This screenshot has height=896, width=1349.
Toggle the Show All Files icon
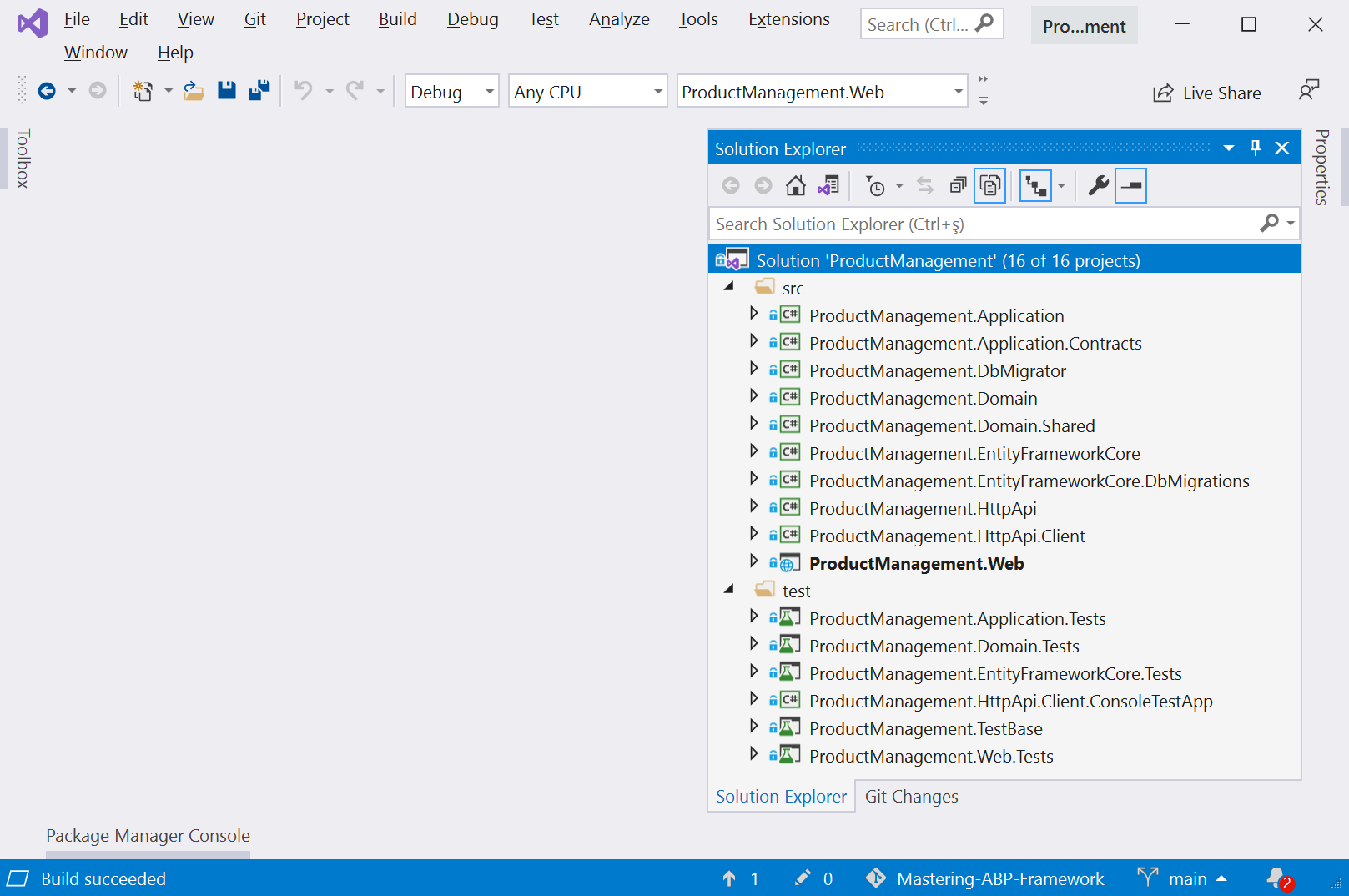point(990,185)
